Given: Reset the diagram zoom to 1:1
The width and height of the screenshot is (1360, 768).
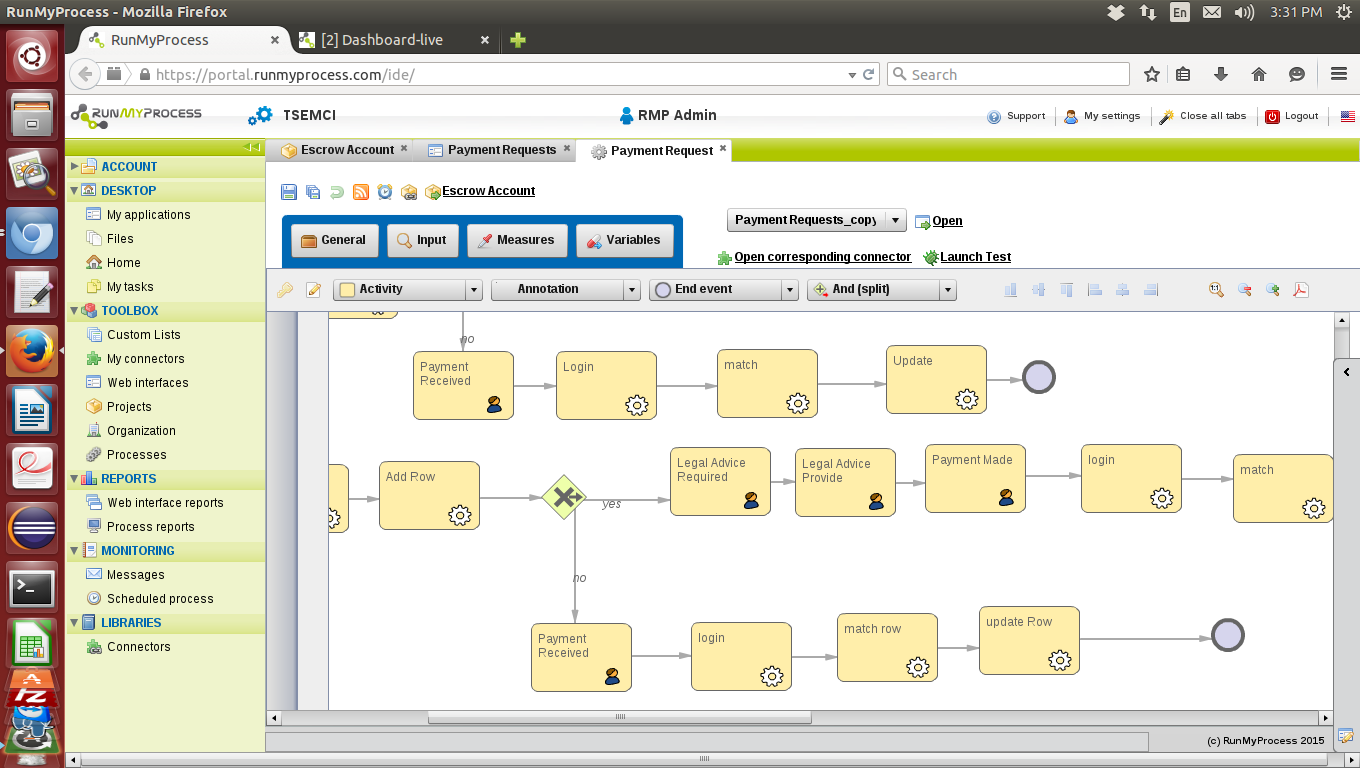Looking at the screenshot, I should coord(1217,289).
